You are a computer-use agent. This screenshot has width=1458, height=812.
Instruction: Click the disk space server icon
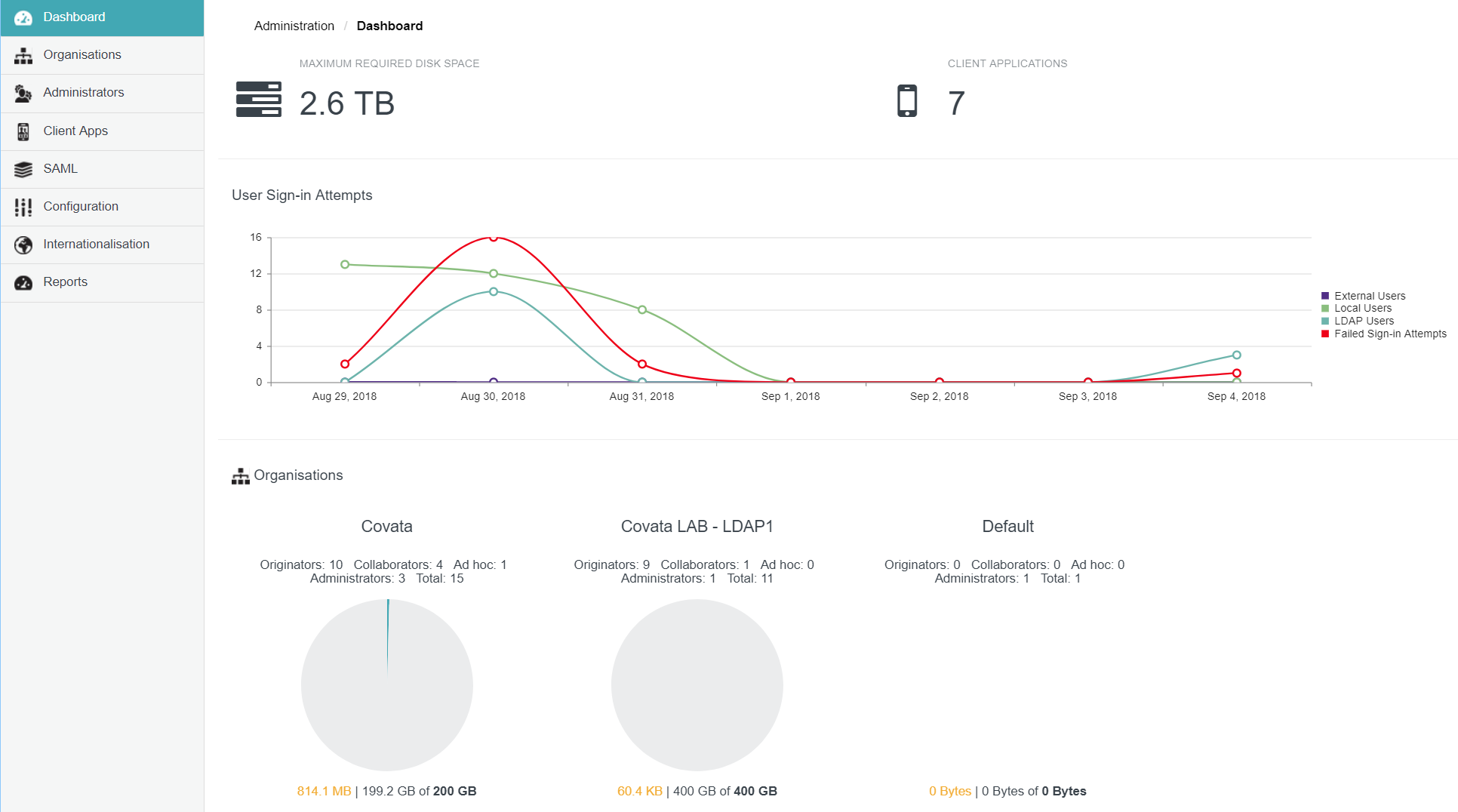(259, 100)
